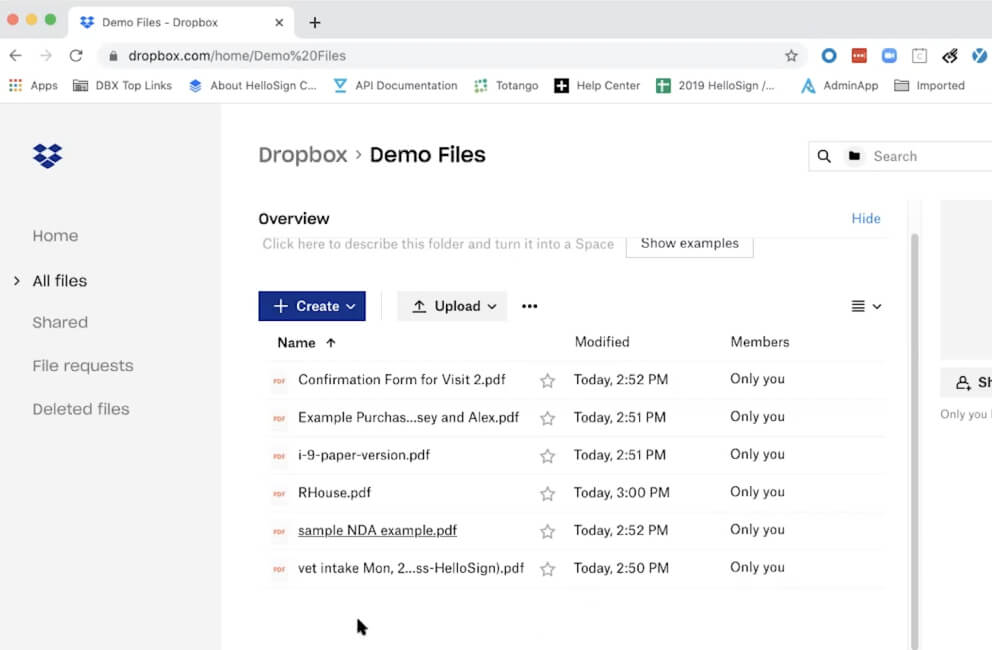Click the address bar URL
Viewport: 992px width, 650px height.
coord(237,56)
